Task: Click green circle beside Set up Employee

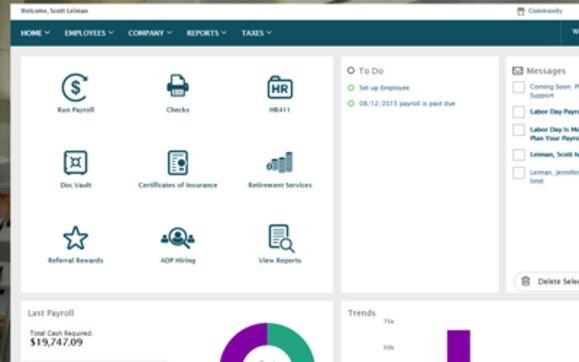Action: [x=351, y=88]
